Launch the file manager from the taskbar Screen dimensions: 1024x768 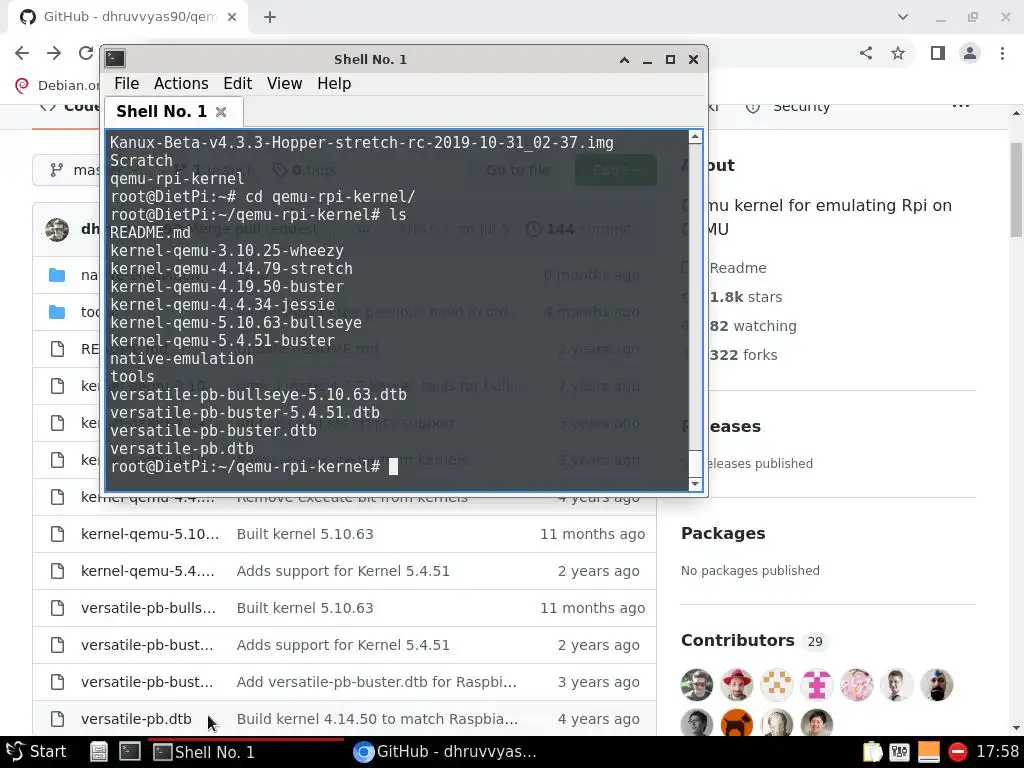99,752
